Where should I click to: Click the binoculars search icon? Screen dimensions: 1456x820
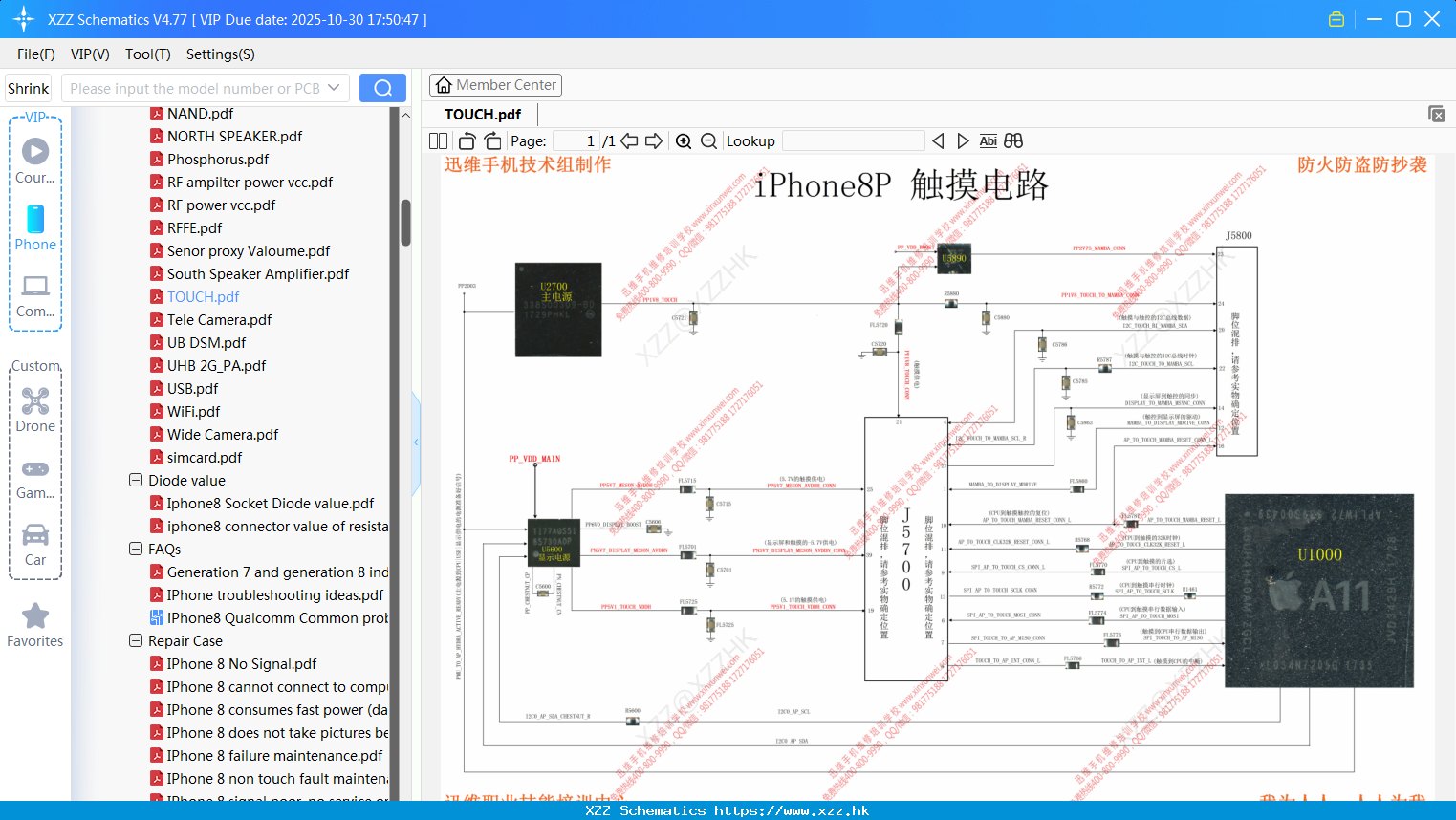coord(1013,140)
